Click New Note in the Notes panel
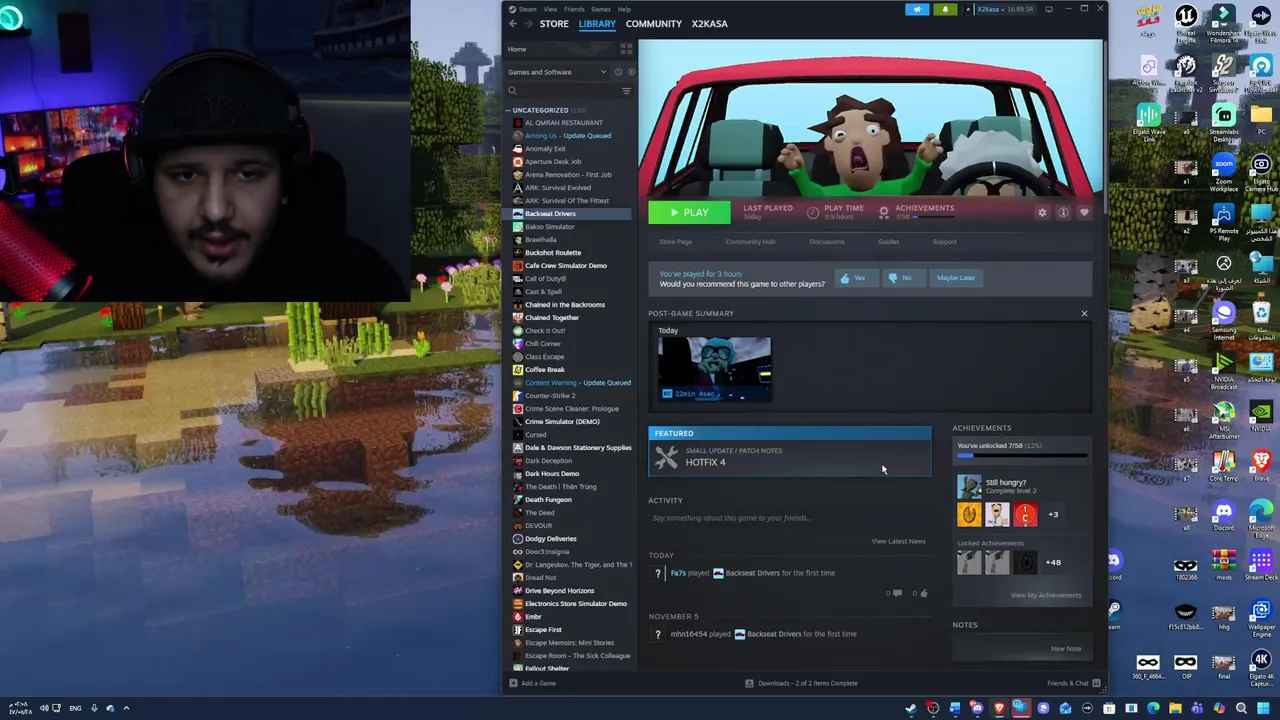 coord(1066,649)
